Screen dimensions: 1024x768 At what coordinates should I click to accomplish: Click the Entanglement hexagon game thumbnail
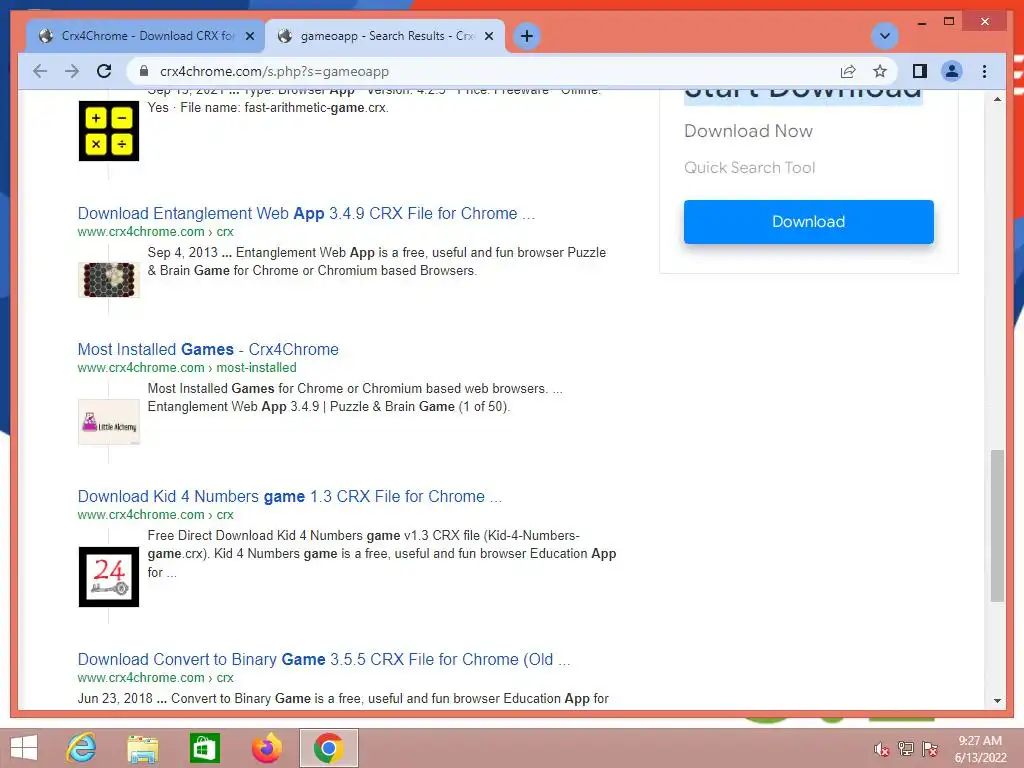(x=109, y=280)
